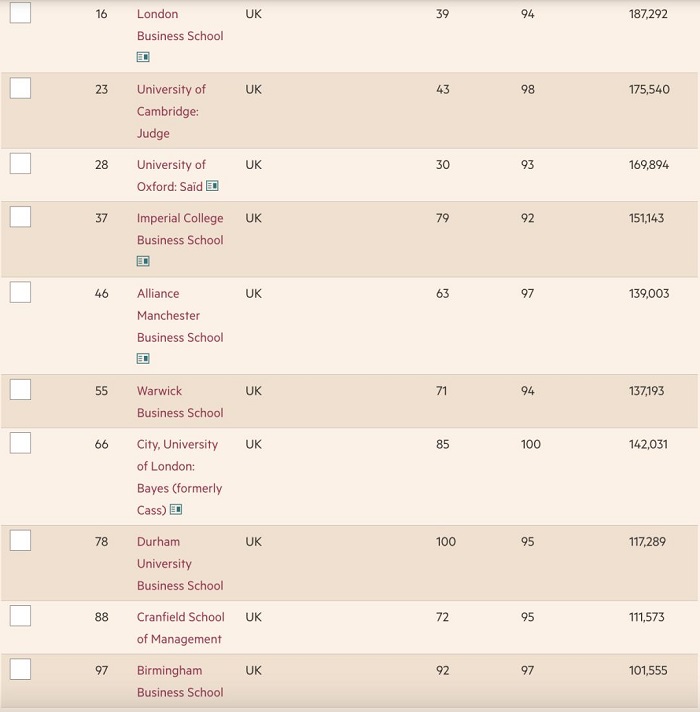Tick the checkbox for Birmingham Business School
Viewport: 700px width, 712px height.
click(x=20, y=669)
